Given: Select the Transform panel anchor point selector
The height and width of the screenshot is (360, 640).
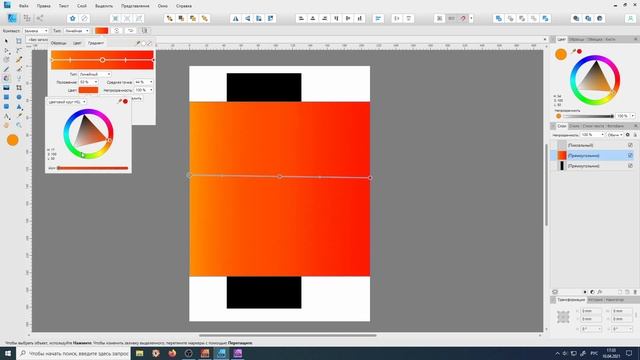Looking at the screenshot, I should pyautogui.click(x=563, y=317).
